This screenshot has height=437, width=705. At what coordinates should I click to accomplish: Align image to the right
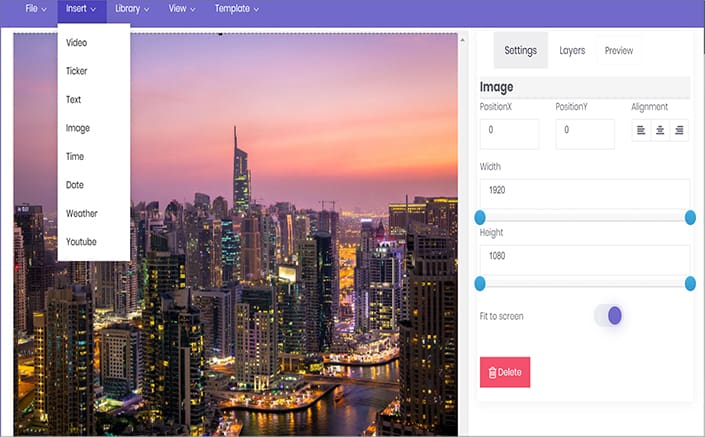[x=679, y=130]
